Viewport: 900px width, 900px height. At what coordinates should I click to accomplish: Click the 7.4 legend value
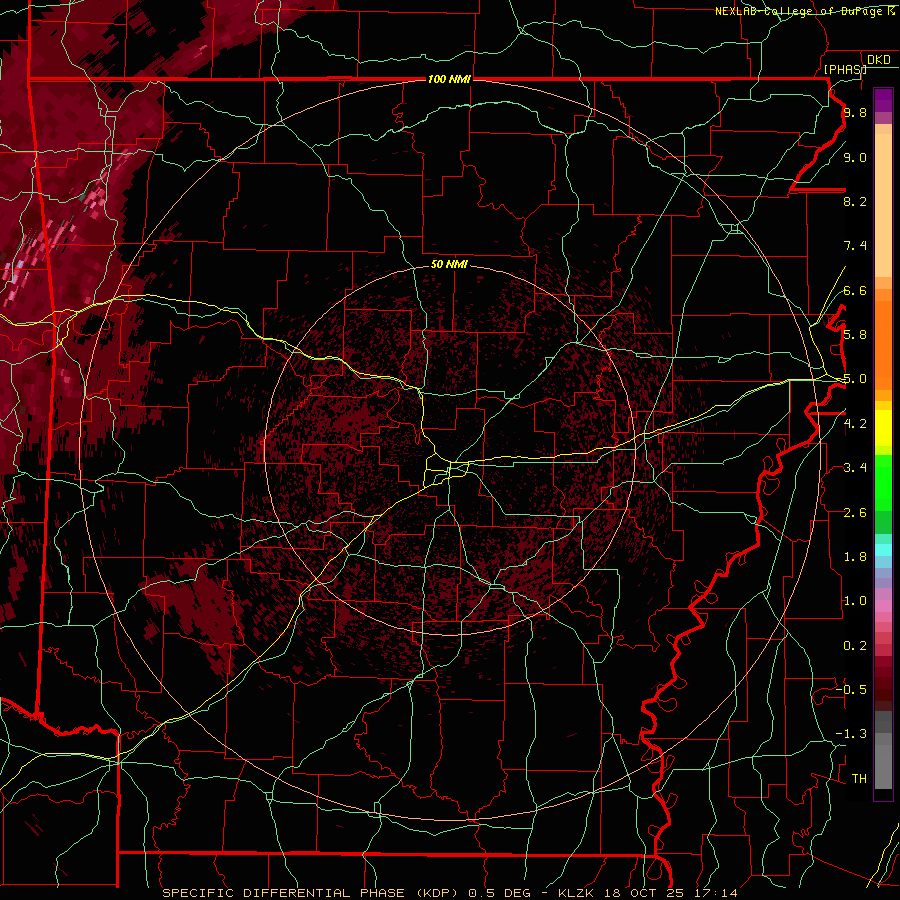[x=855, y=246]
